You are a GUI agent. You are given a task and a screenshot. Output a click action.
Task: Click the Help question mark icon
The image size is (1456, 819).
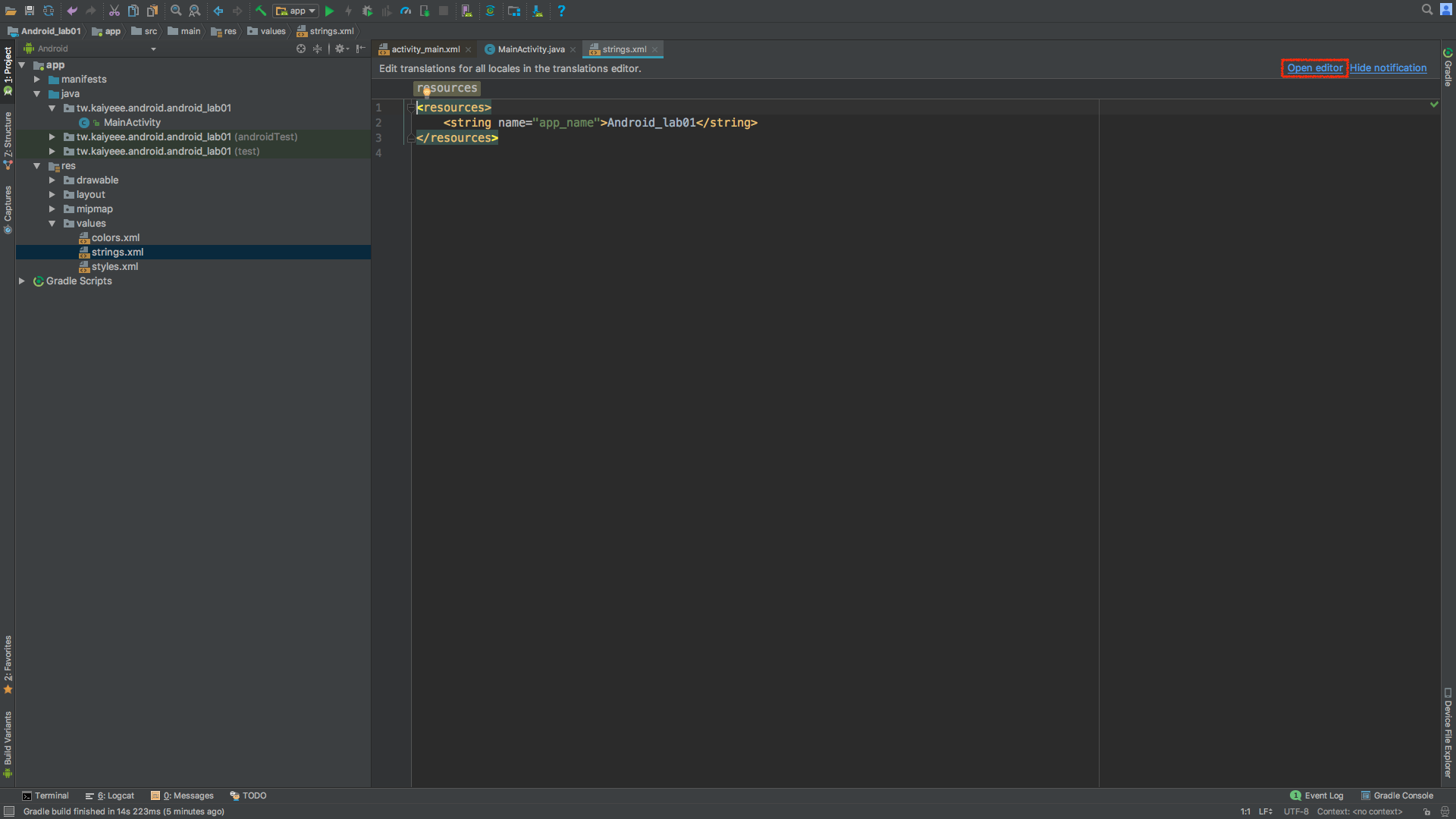pos(562,11)
